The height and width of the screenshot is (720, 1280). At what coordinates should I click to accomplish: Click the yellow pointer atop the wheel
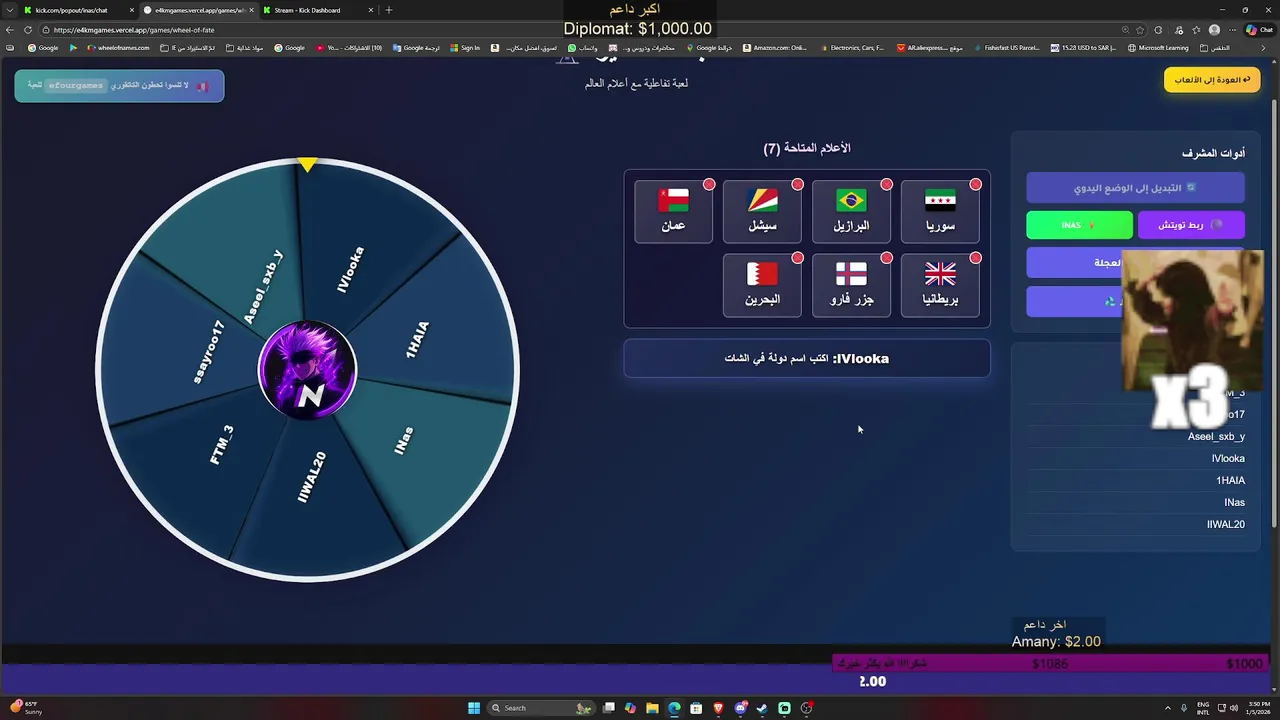click(x=307, y=164)
